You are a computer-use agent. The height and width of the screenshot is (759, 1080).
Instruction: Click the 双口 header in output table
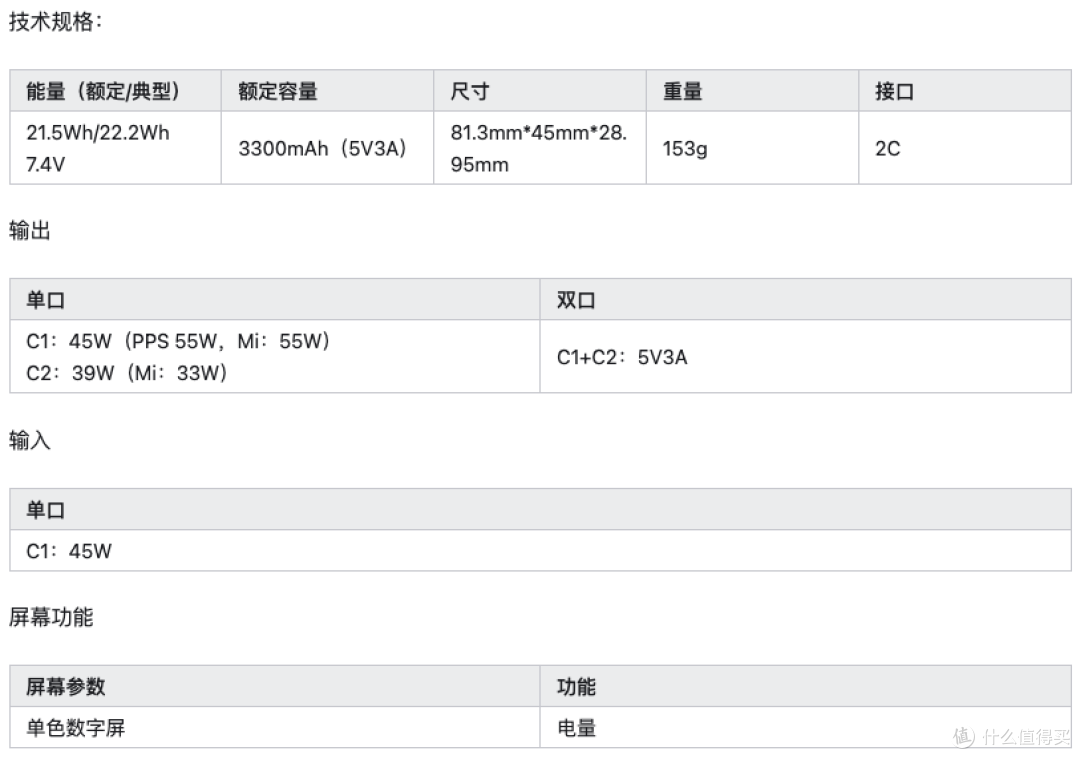805,300
